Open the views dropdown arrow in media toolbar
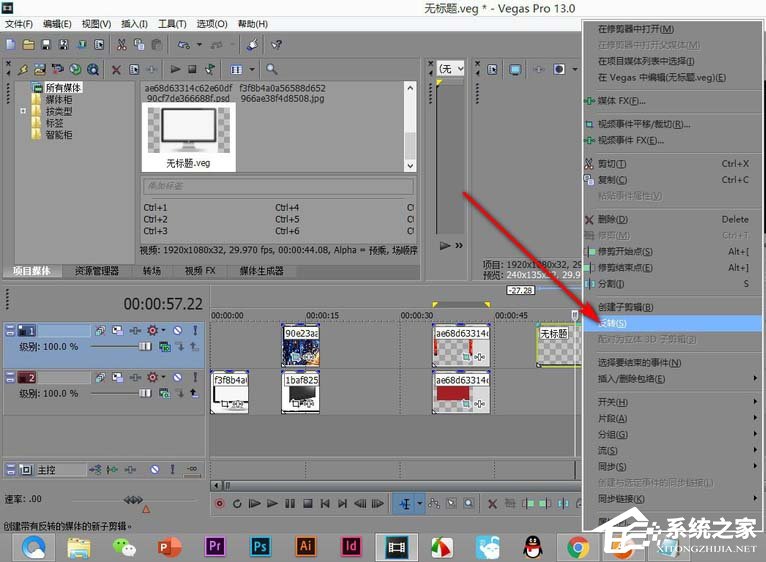Image resolution: width=766 pixels, height=562 pixels. click(x=251, y=69)
